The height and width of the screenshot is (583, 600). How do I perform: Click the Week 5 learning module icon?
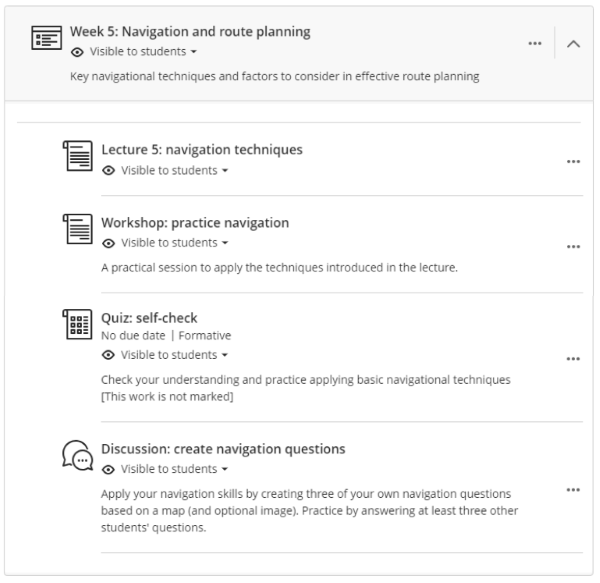click(x=43, y=40)
